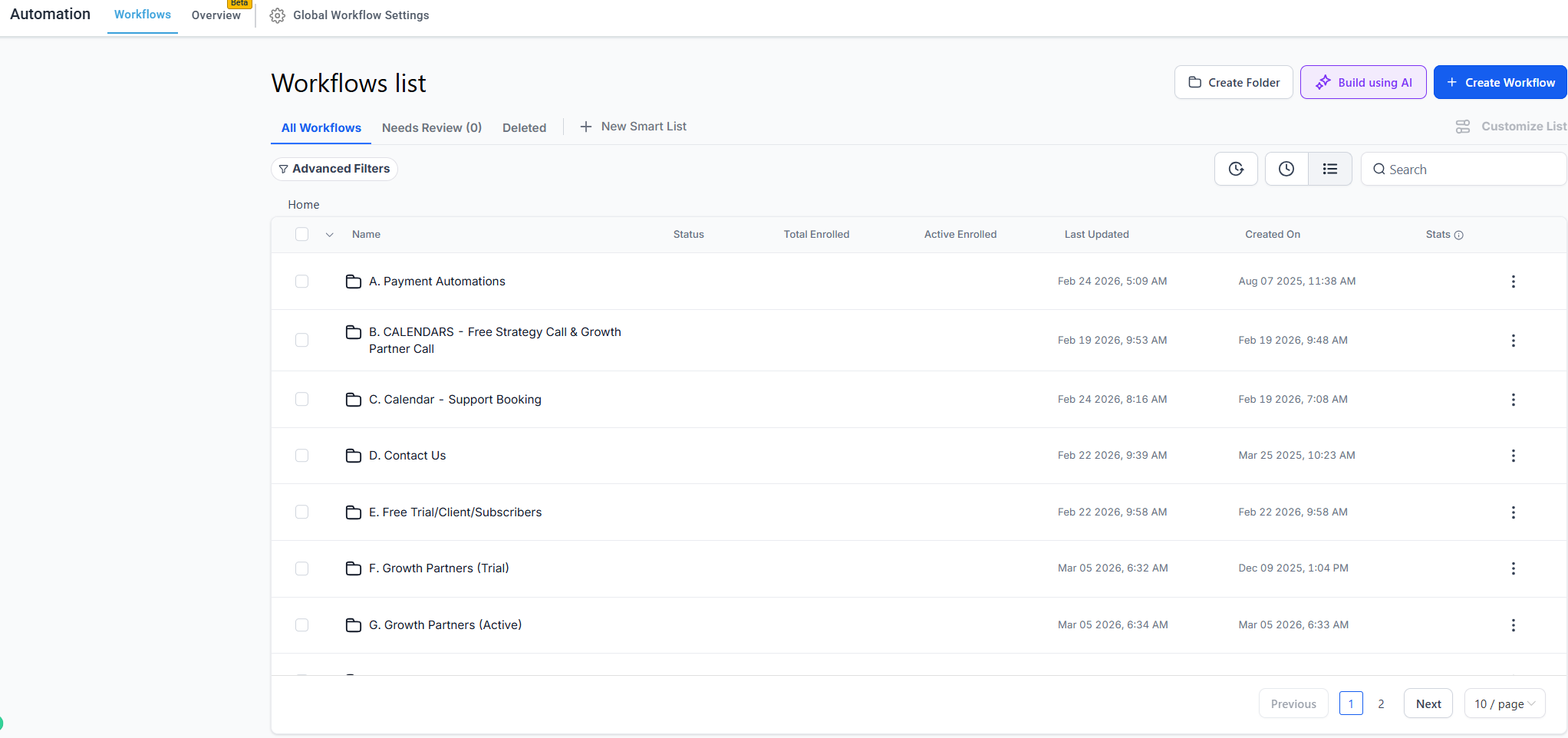
Task: Switch to the clock history view icon
Action: 1286,169
